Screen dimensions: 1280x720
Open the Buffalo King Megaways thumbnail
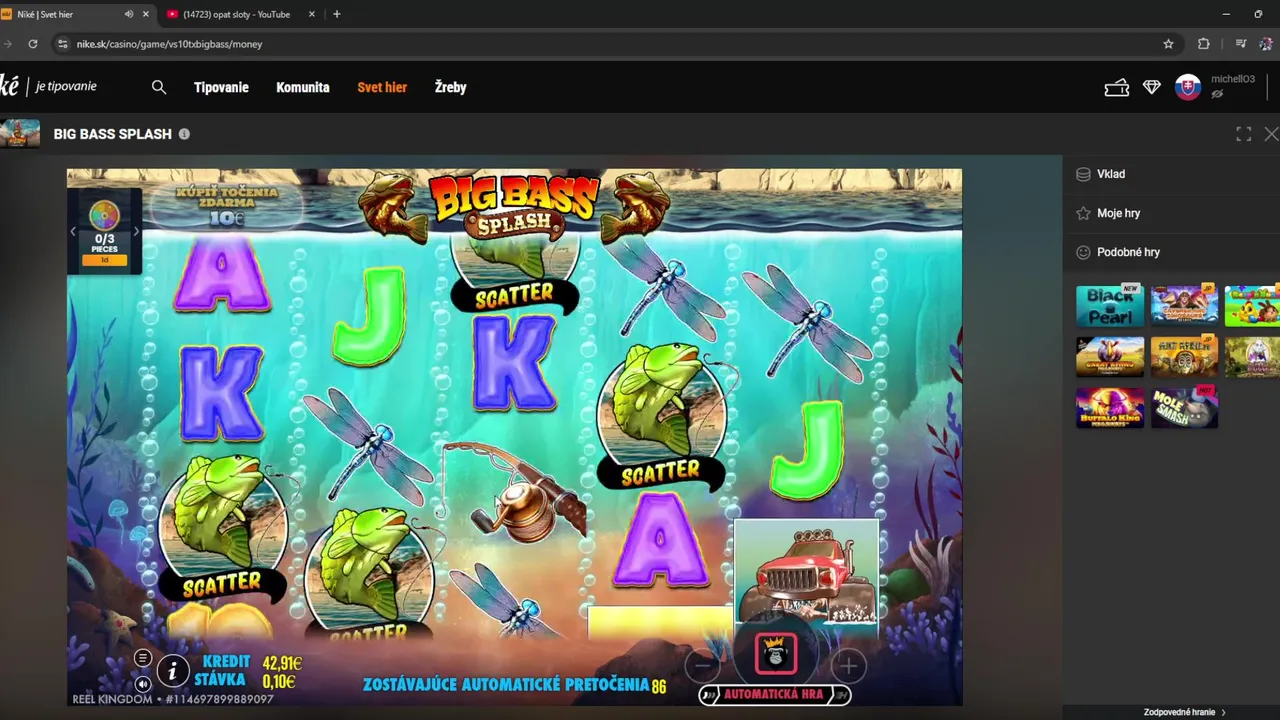click(x=1110, y=407)
